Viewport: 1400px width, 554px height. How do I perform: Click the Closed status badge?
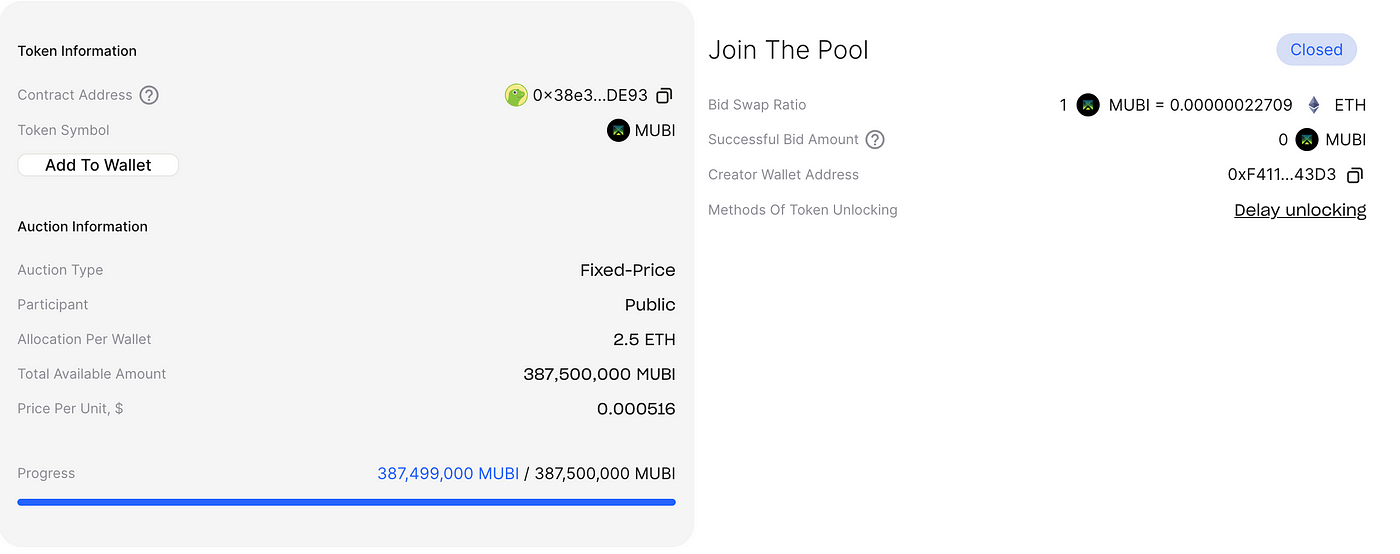1316,50
